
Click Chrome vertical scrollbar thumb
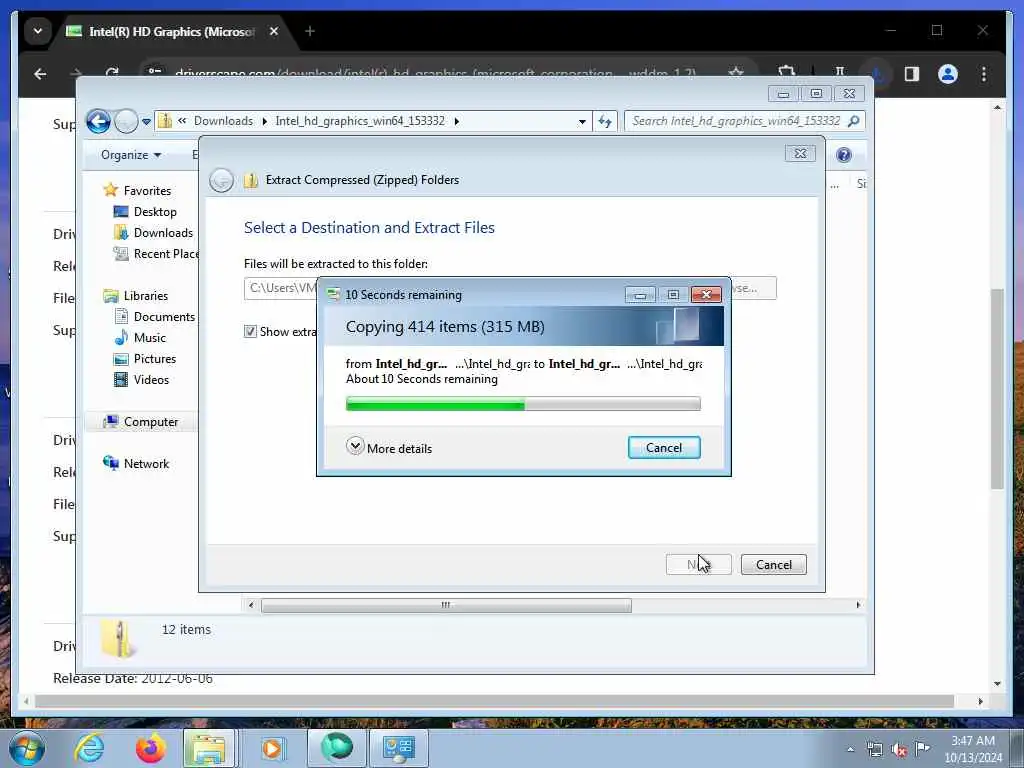click(x=997, y=389)
